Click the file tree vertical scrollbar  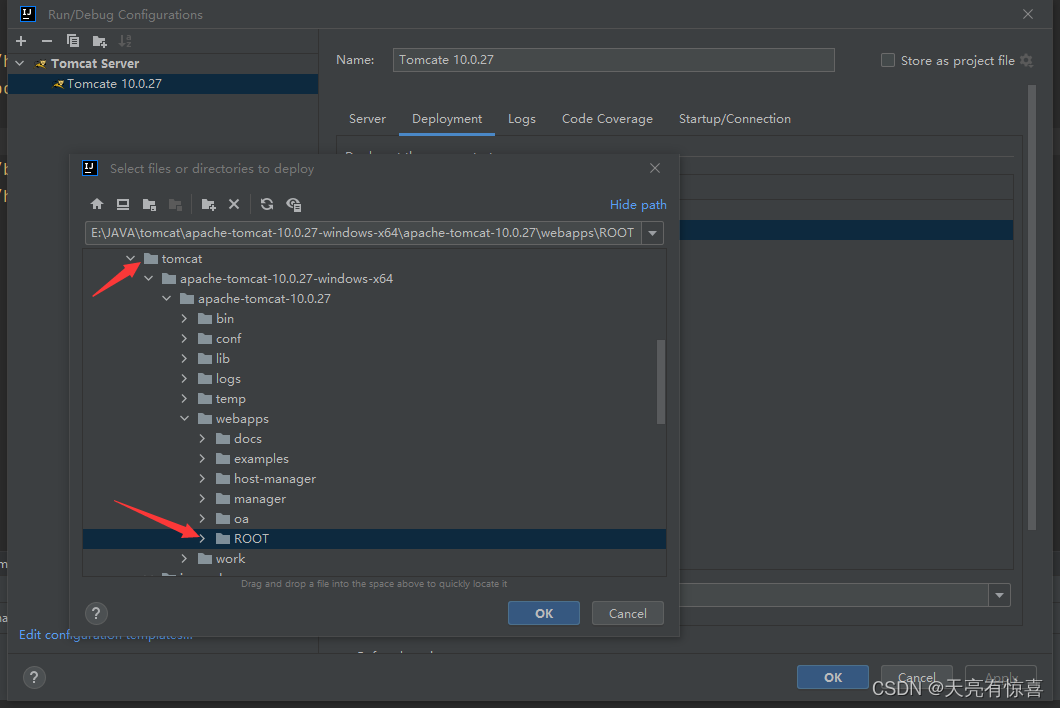click(660, 381)
